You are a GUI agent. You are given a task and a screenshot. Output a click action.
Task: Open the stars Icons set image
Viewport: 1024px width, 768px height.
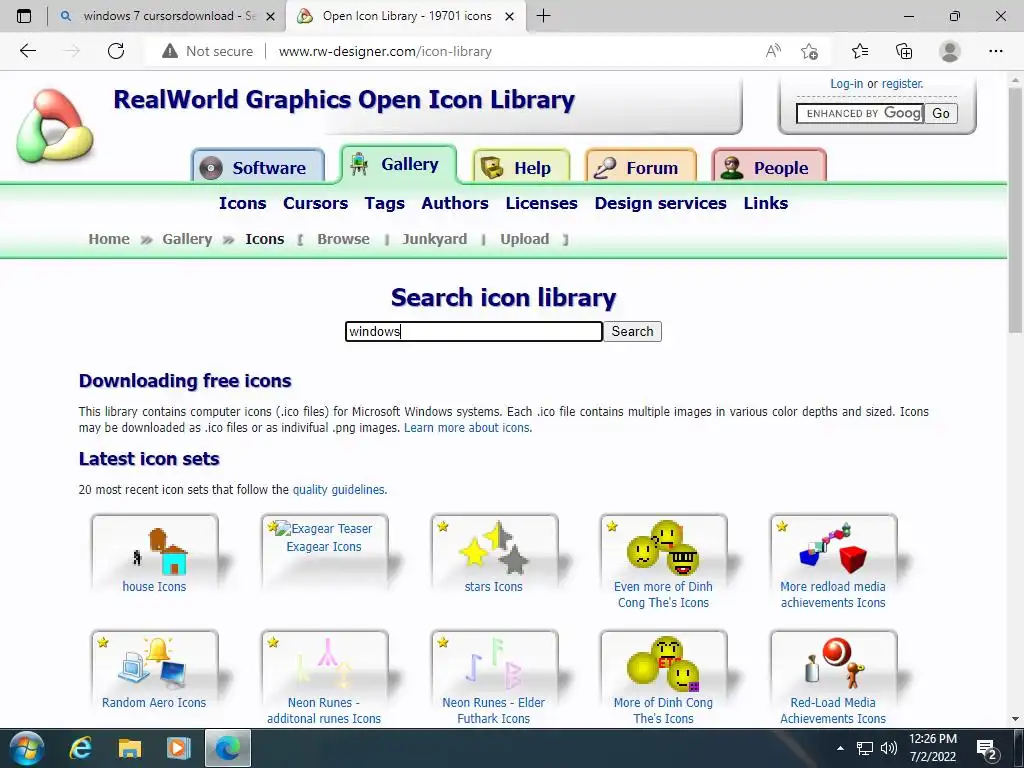coord(494,547)
